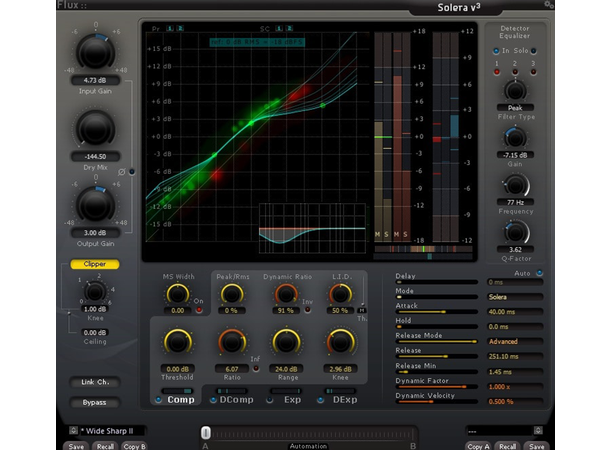
Task: Click the Dry Mix knob
Action: coord(95,129)
